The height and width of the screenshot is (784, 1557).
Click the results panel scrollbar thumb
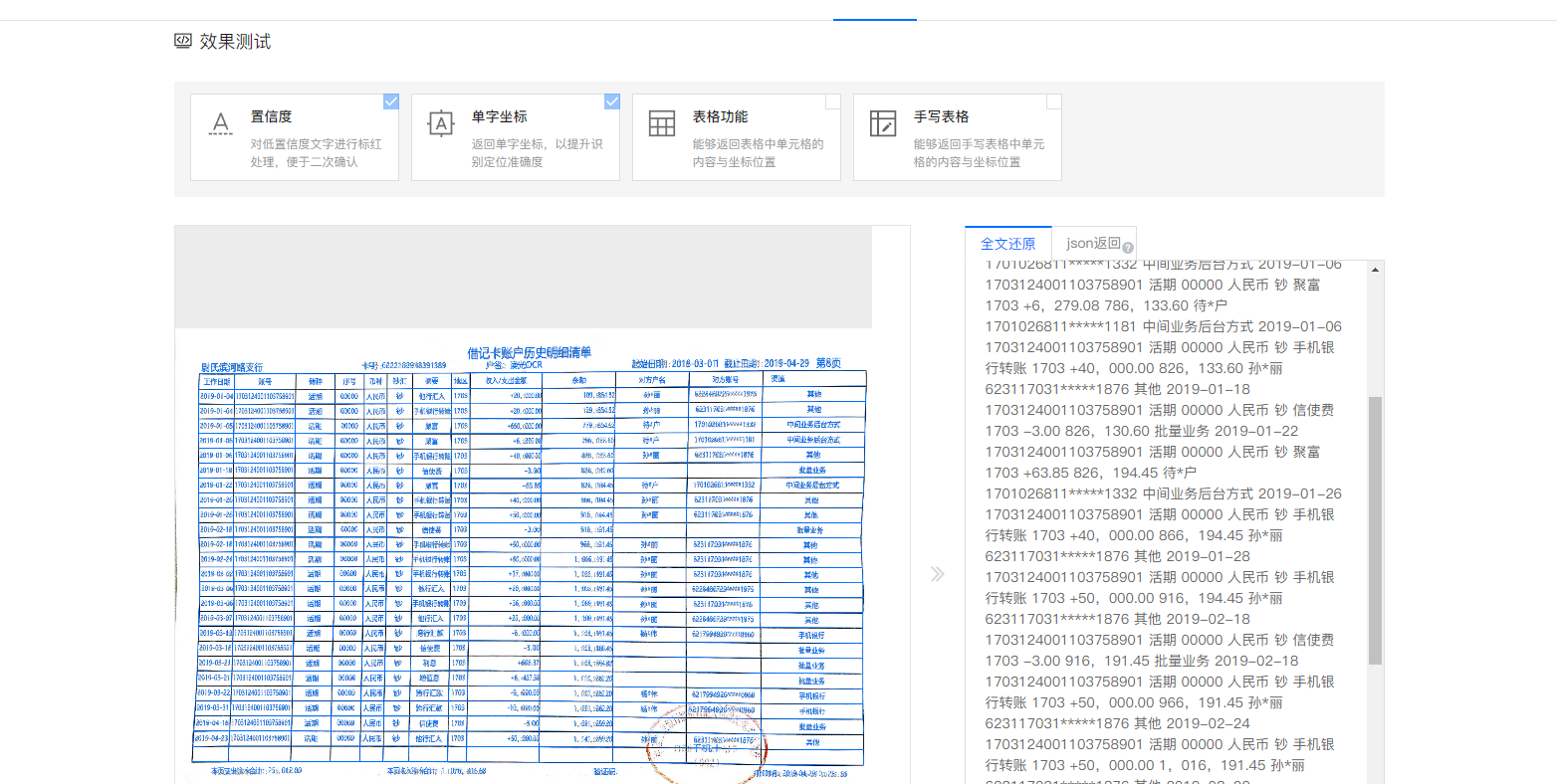(x=1376, y=530)
